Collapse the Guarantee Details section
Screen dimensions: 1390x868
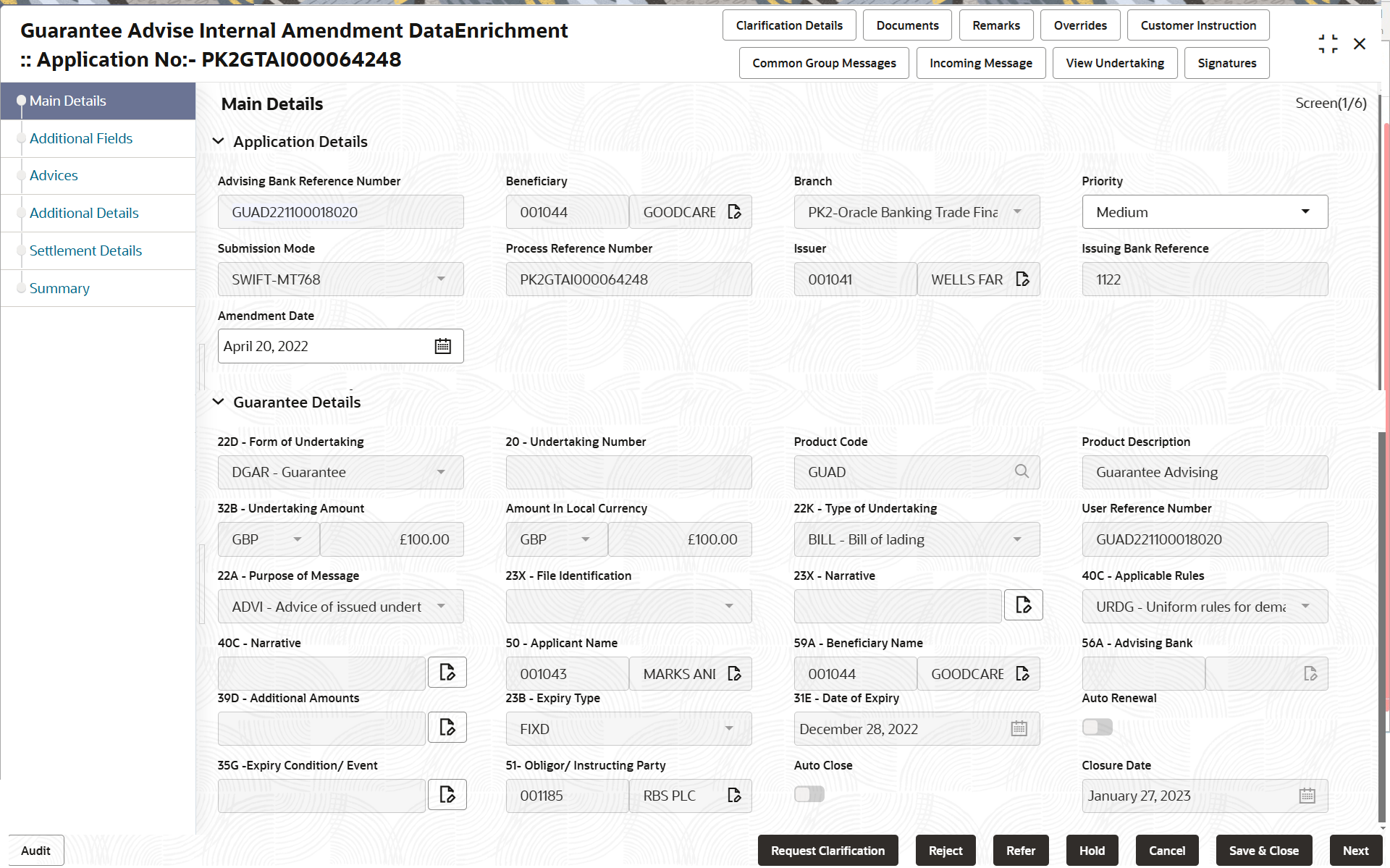tap(218, 402)
